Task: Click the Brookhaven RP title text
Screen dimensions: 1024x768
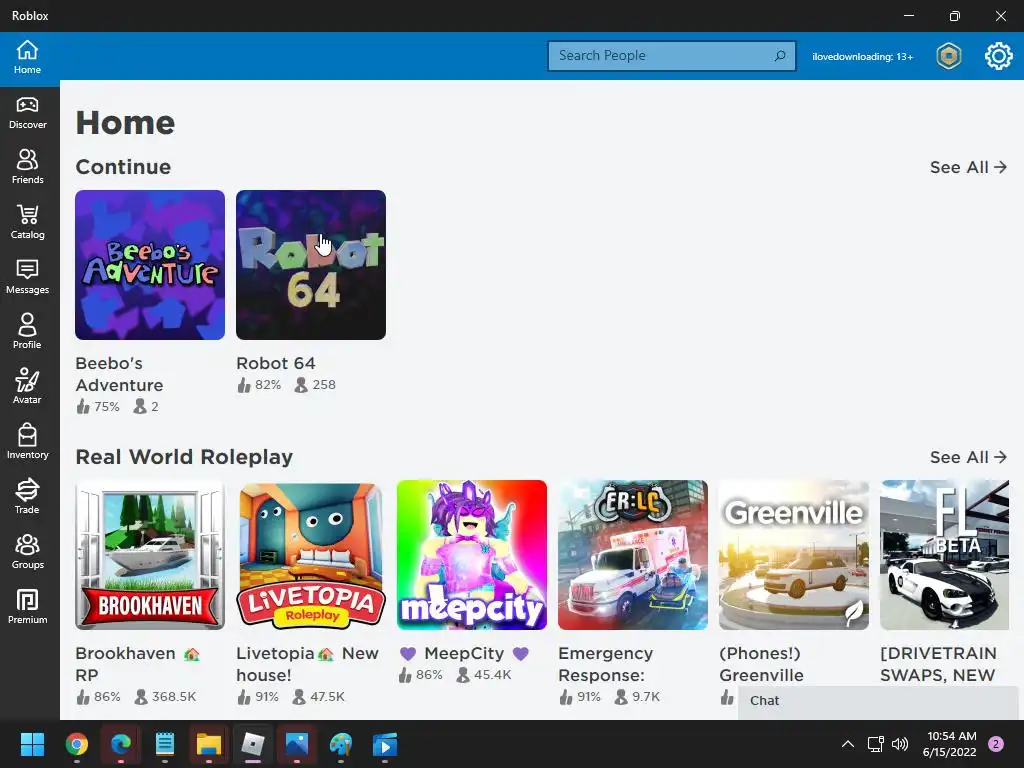Action: pyautogui.click(x=138, y=664)
